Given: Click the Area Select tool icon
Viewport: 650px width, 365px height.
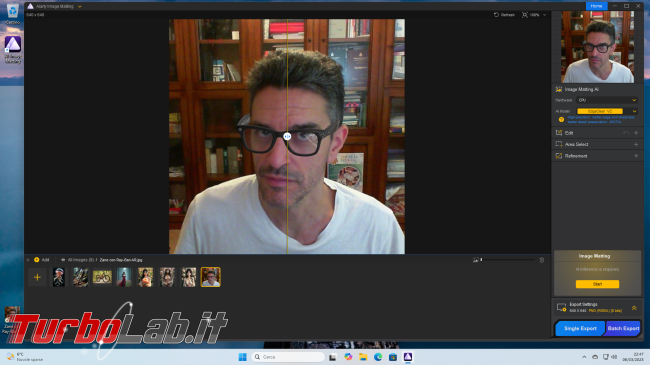Looking at the screenshot, I should [559, 144].
